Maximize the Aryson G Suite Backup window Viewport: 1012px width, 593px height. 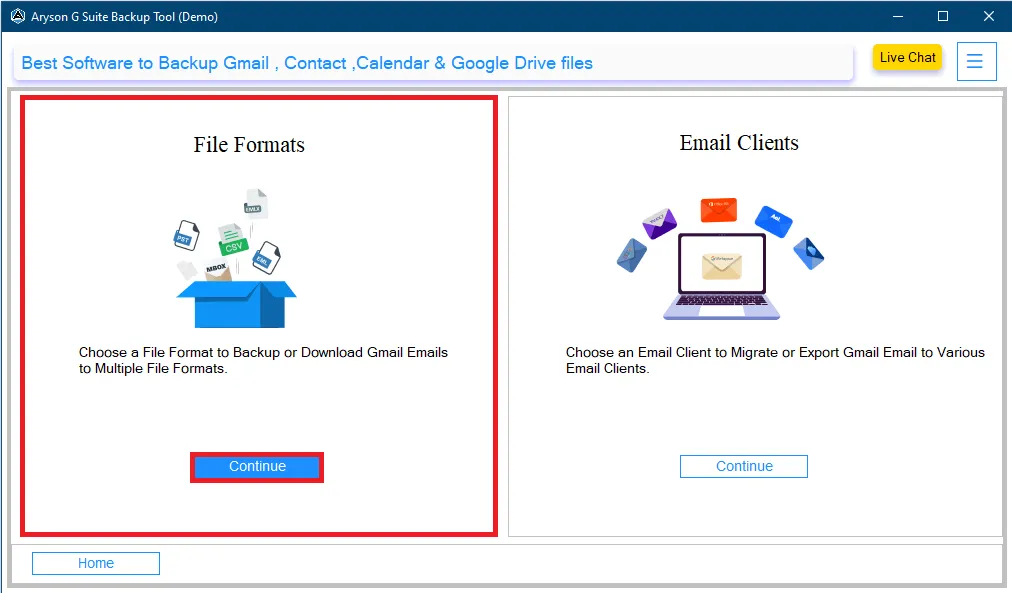click(x=942, y=16)
